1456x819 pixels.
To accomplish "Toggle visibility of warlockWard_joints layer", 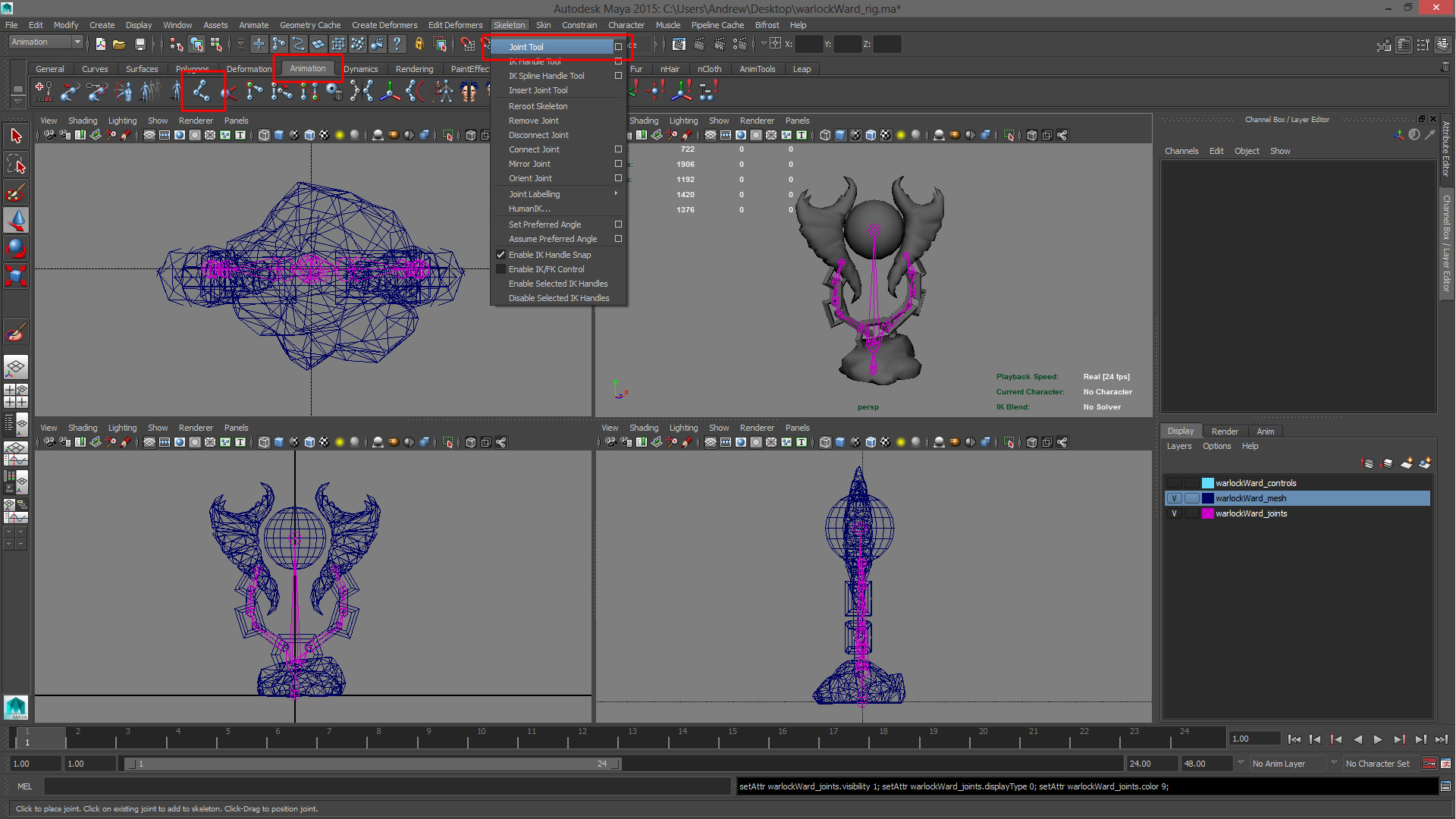I will (1174, 513).
